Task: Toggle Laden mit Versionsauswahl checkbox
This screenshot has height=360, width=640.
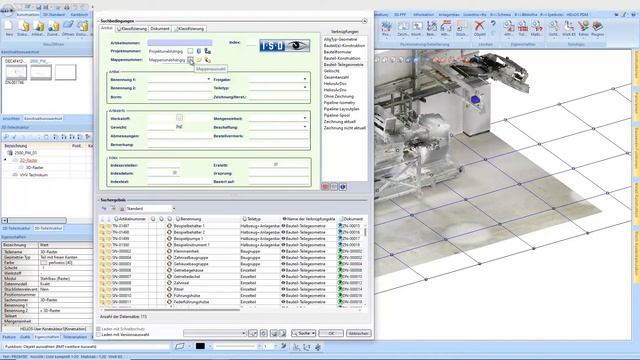Action: click(98, 334)
